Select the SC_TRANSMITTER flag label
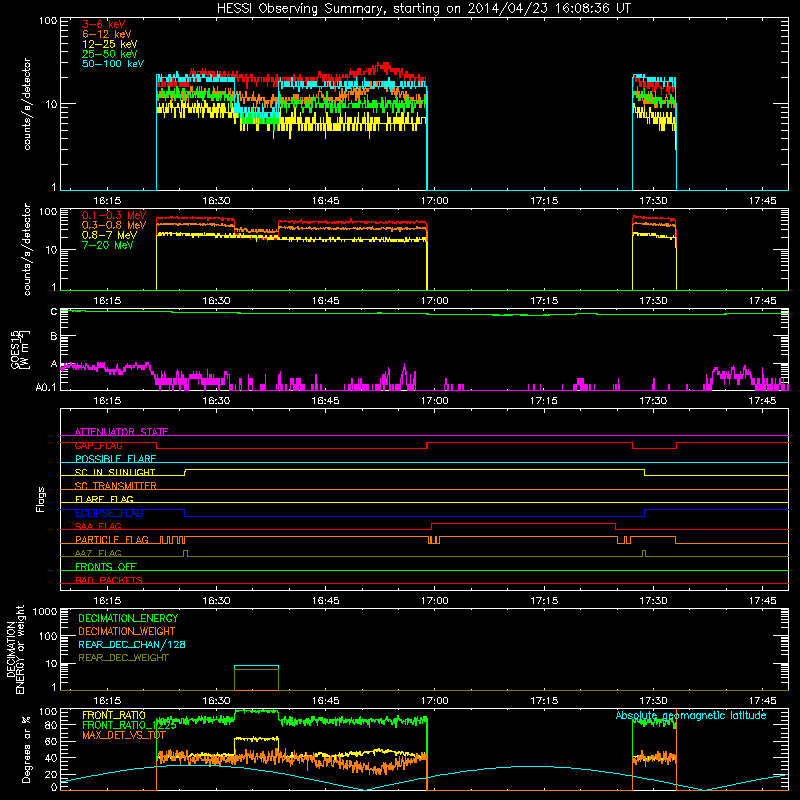This screenshot has height=800, width=800. (x=115, y=486)
